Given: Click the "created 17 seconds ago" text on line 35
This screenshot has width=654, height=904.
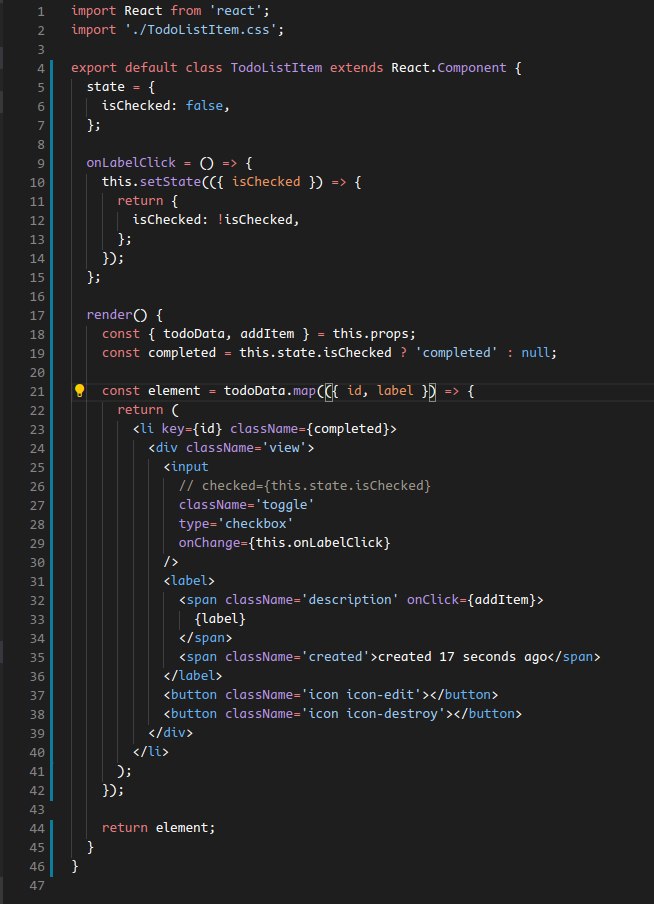Looking at the screenshot, I should 462,658.
